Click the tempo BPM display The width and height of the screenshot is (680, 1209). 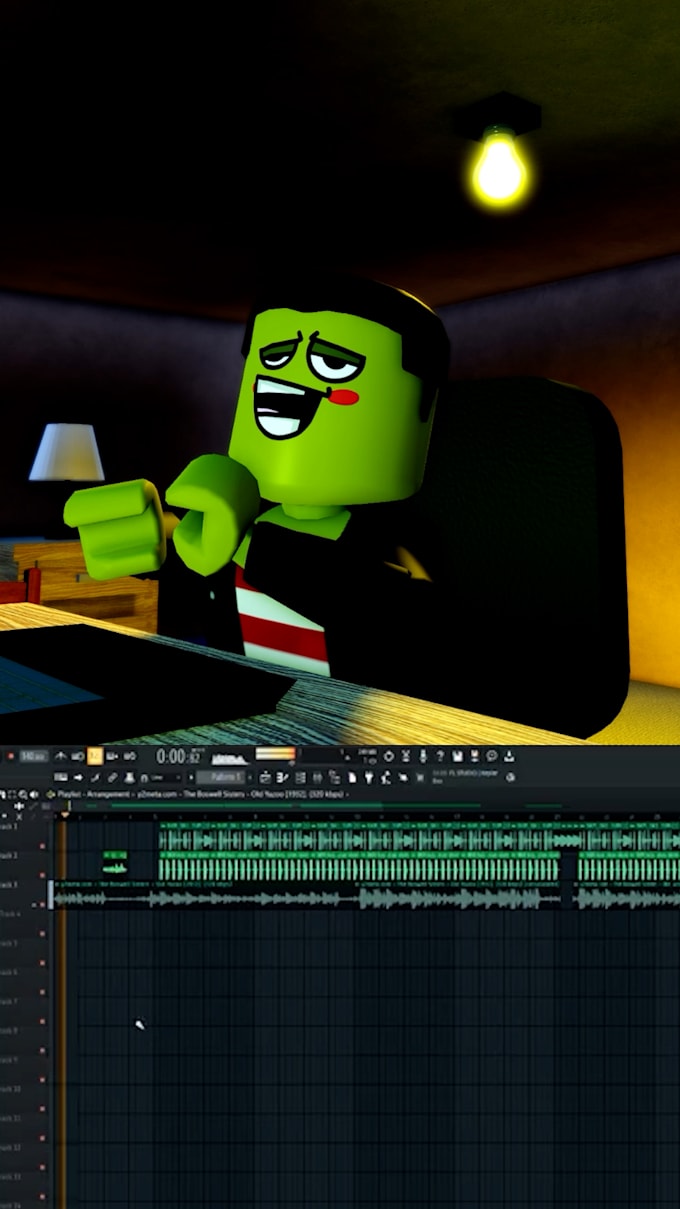pos(34,755)
